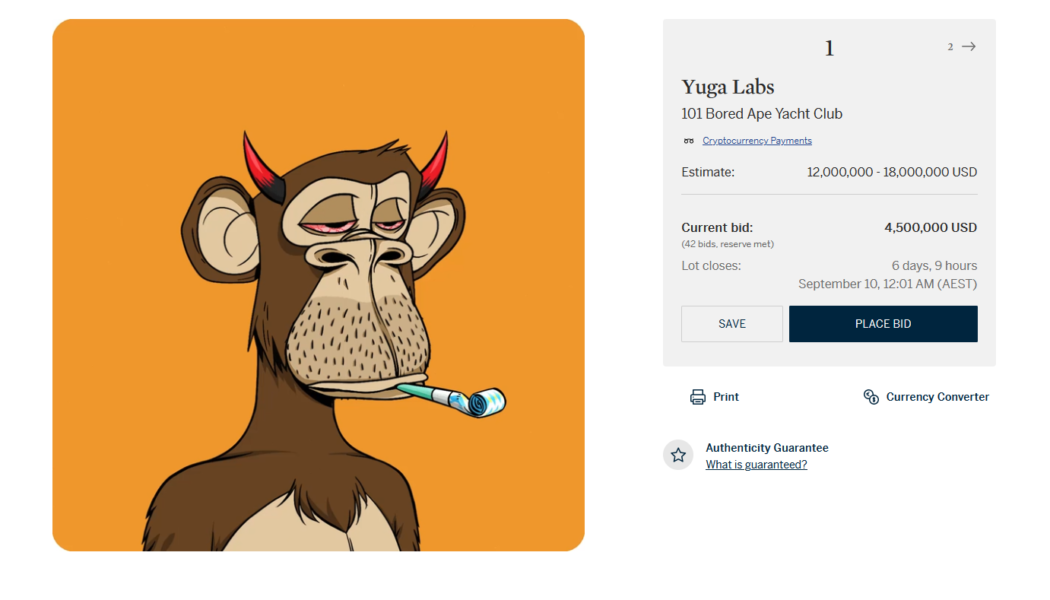Click the Authenticity Guarantee star icon
The image size is (1050, 600).
click(x=678, y=455)
